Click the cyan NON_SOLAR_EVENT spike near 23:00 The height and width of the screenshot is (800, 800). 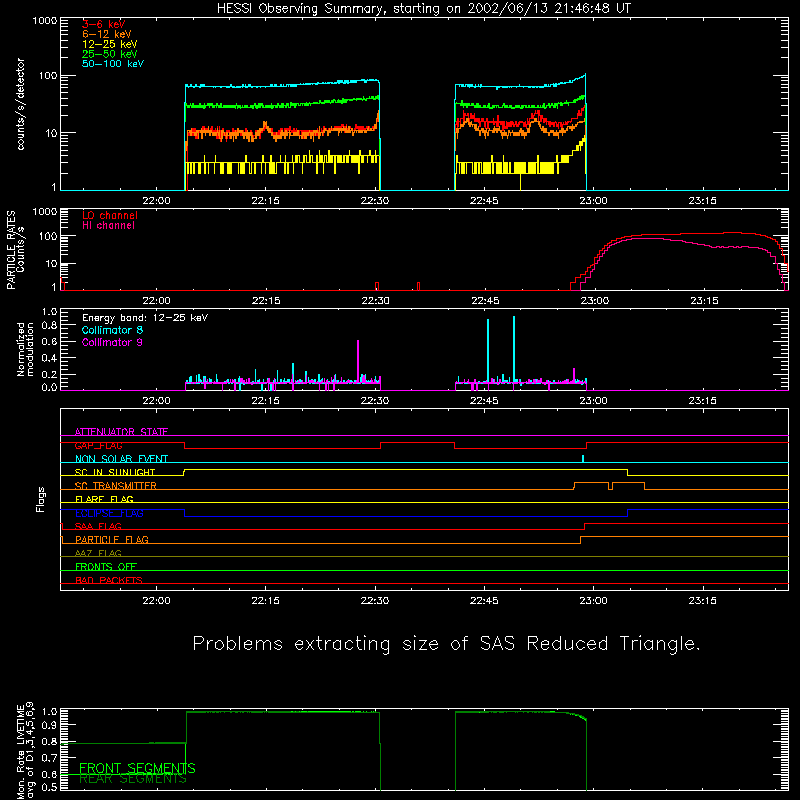pyautogui.click(x=583, y=458)
